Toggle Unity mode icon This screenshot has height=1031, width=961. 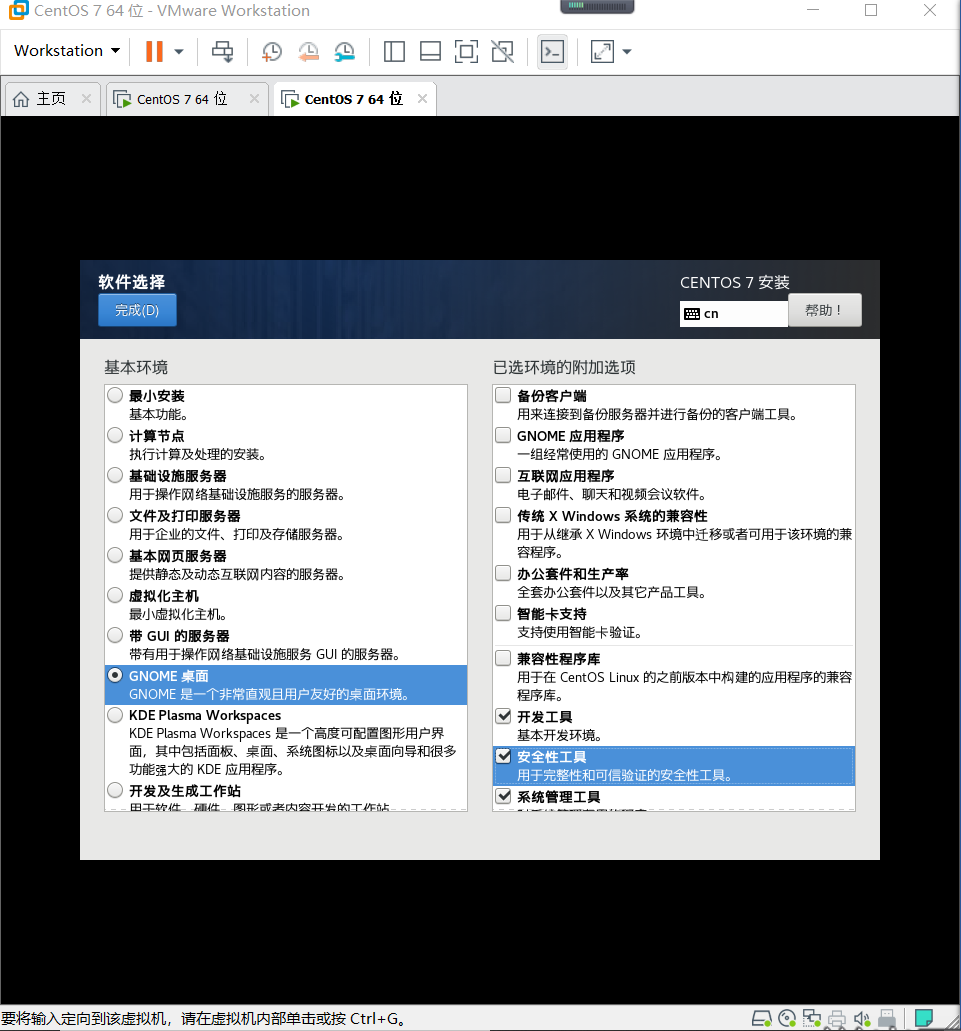click(503, 51)
